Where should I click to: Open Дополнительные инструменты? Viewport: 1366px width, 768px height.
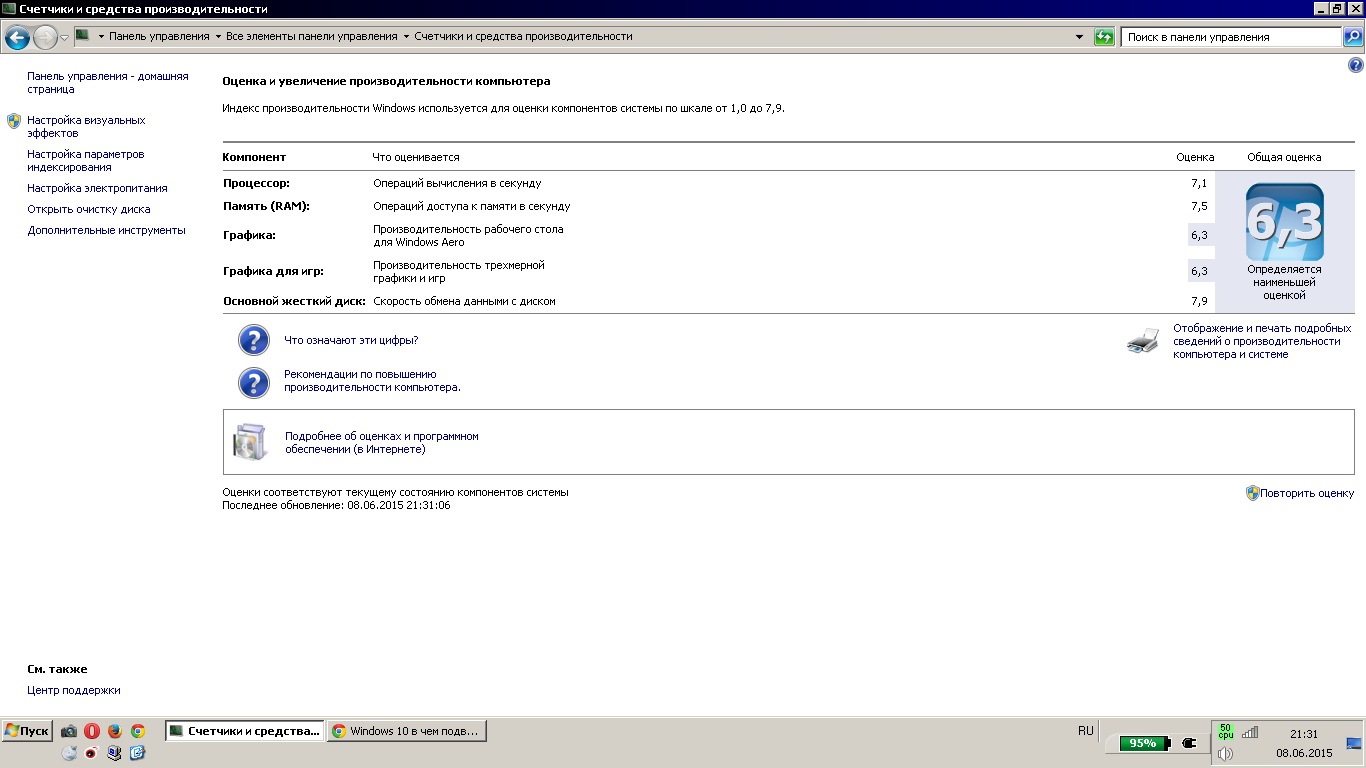(106, 230)
